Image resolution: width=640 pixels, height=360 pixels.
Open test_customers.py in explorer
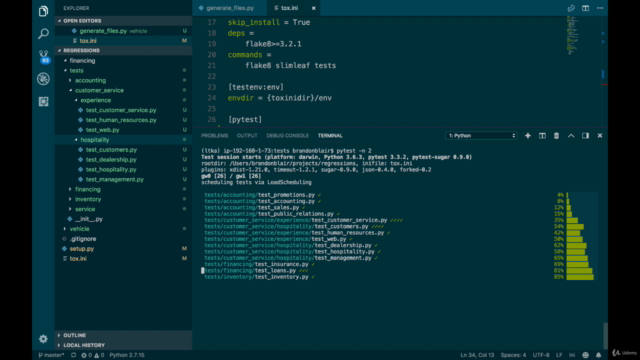(123, 150)
